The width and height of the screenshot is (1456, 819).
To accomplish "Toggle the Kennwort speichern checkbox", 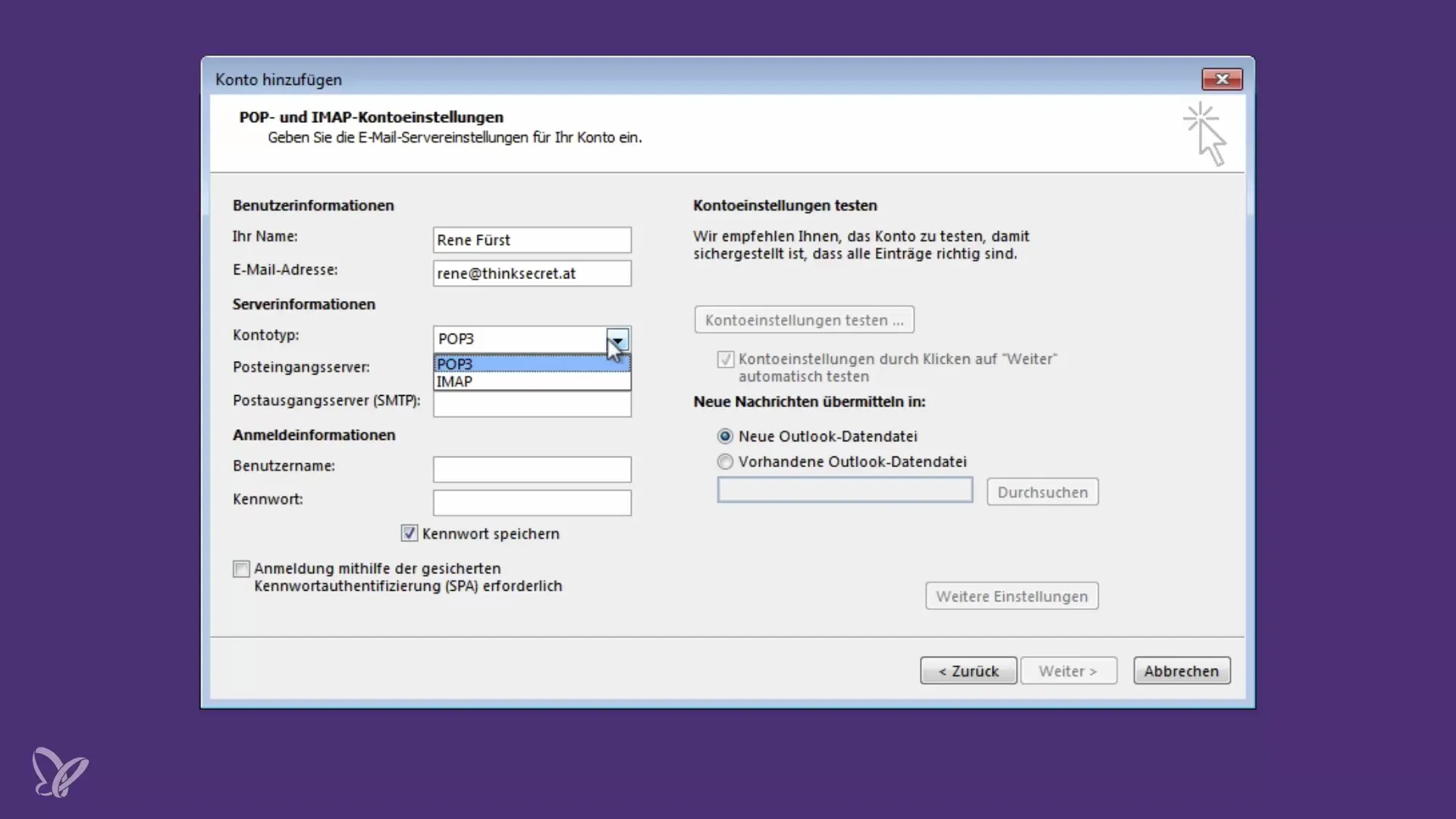I will click(409, 533).
